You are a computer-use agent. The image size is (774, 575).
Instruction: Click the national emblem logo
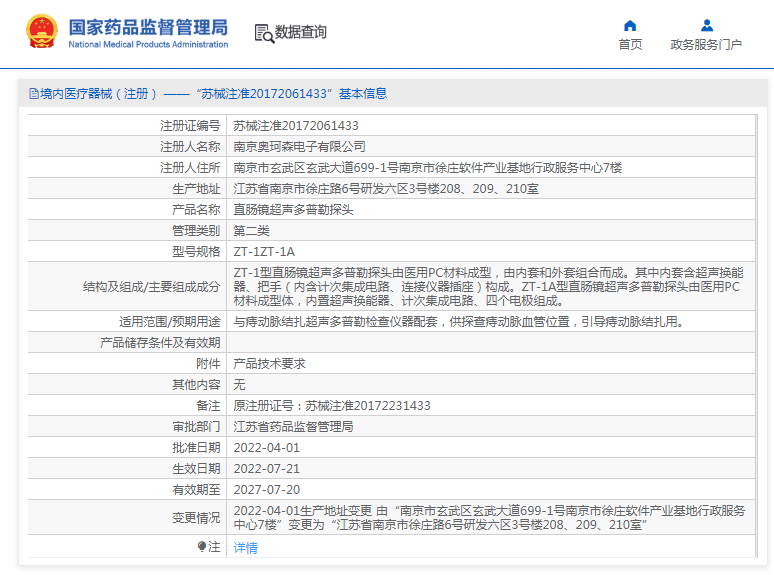(42, 31)
